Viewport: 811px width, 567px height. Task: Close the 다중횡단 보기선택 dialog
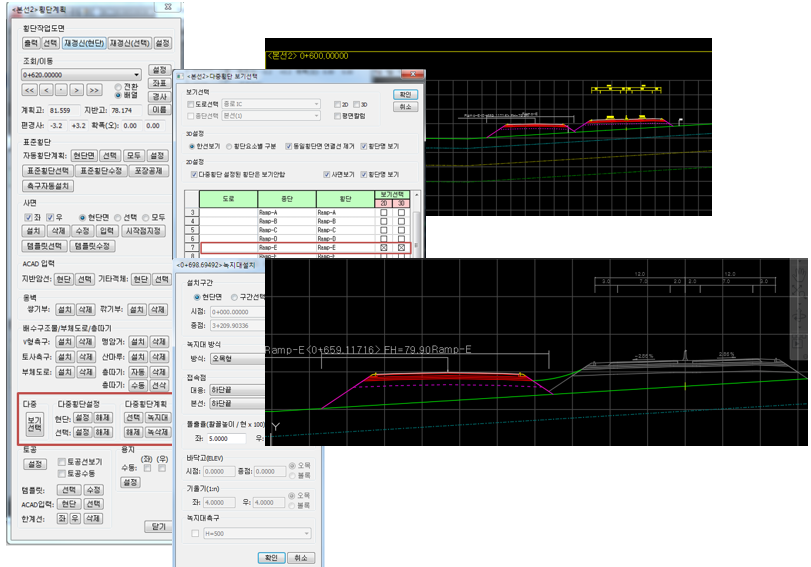point(413,75)
